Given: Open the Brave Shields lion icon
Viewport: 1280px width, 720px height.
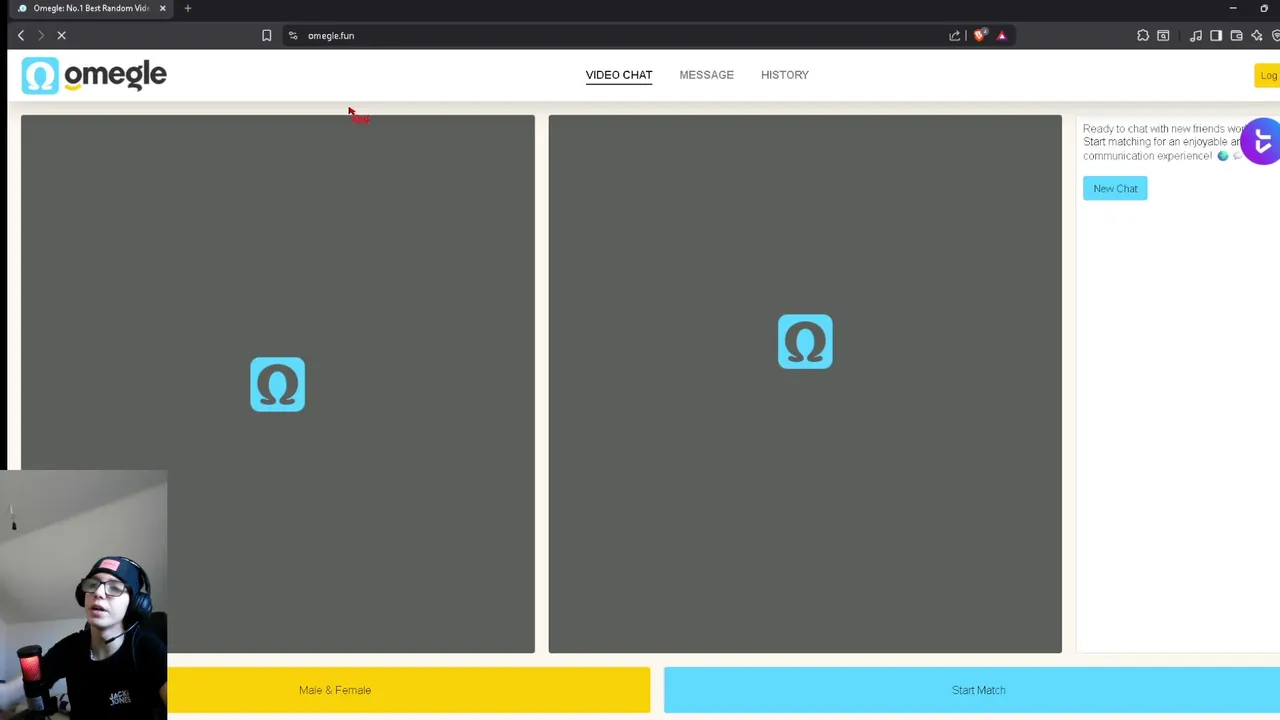Looking at the screenshot, I should pos(979,35).
